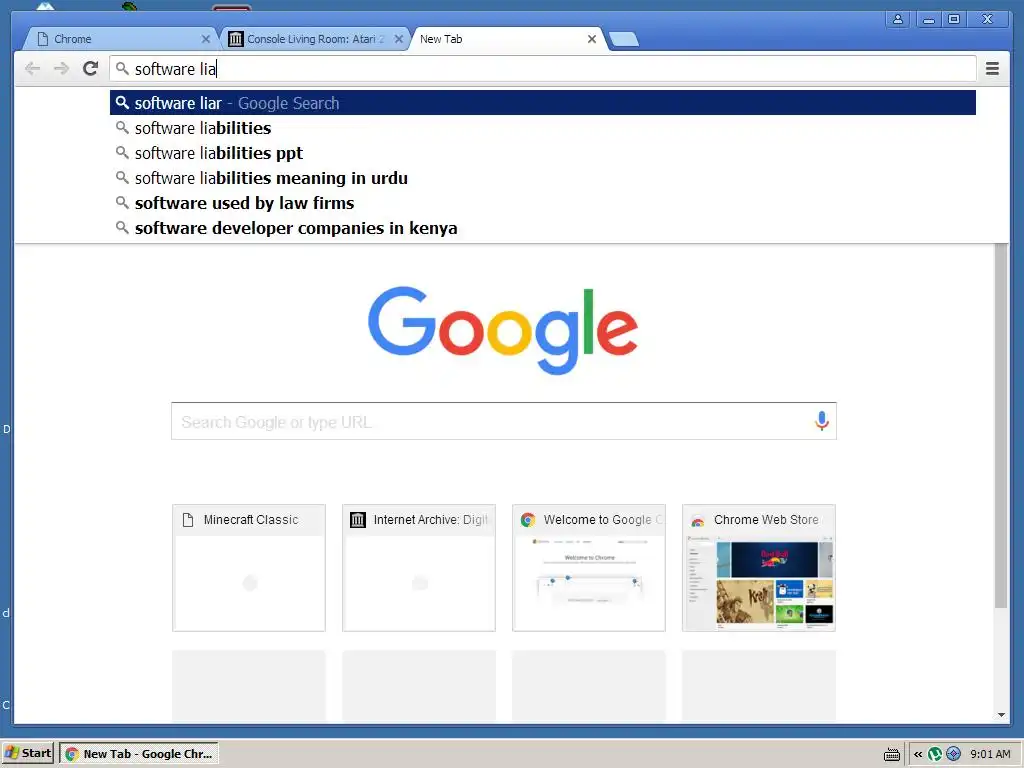Click the Minecraft Classic tile page icon
Viewport: 1024px width, 768px height.
coord(188,520)
